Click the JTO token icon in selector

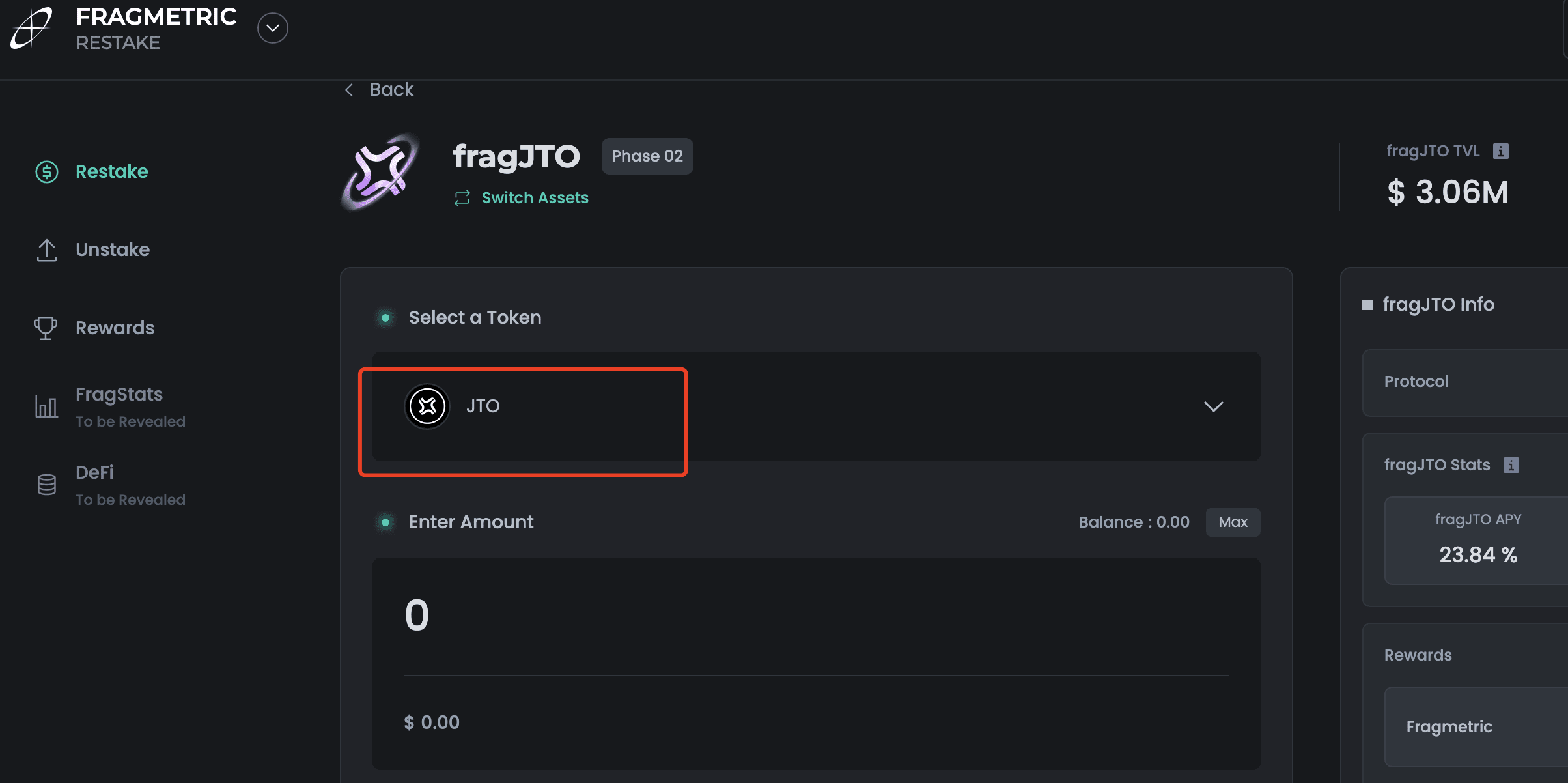(427, 406)
